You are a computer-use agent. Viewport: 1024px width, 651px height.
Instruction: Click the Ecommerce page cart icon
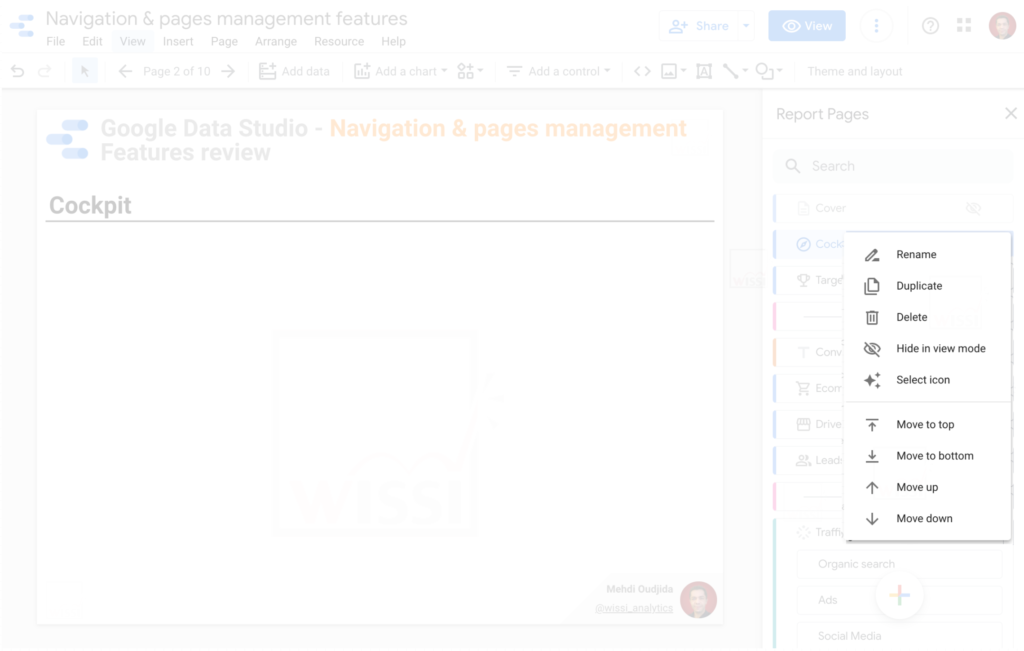803,388
